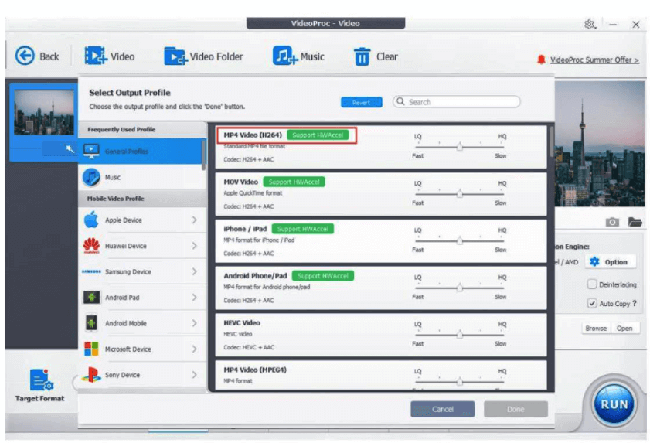
Task: Select the Apple Device logo
Action: point(91,220)
